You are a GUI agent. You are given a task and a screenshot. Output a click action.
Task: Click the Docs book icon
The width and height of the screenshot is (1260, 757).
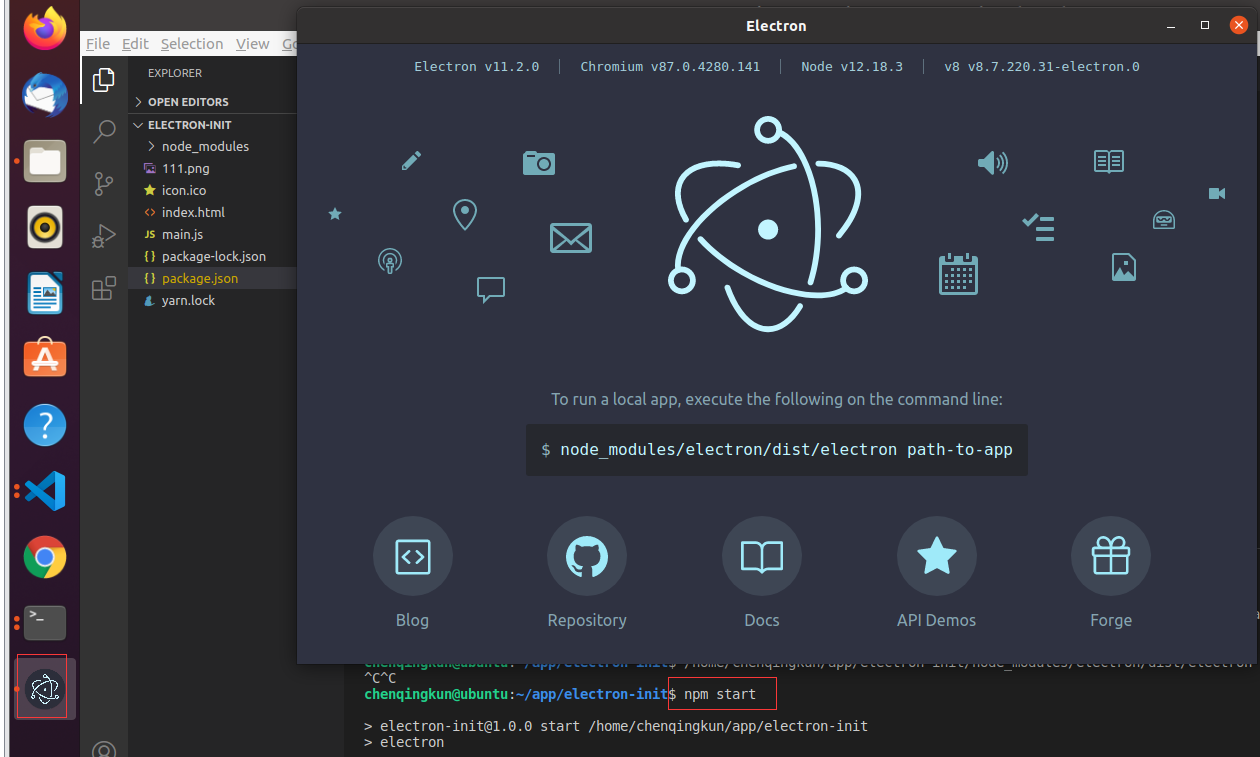(761, 556)
